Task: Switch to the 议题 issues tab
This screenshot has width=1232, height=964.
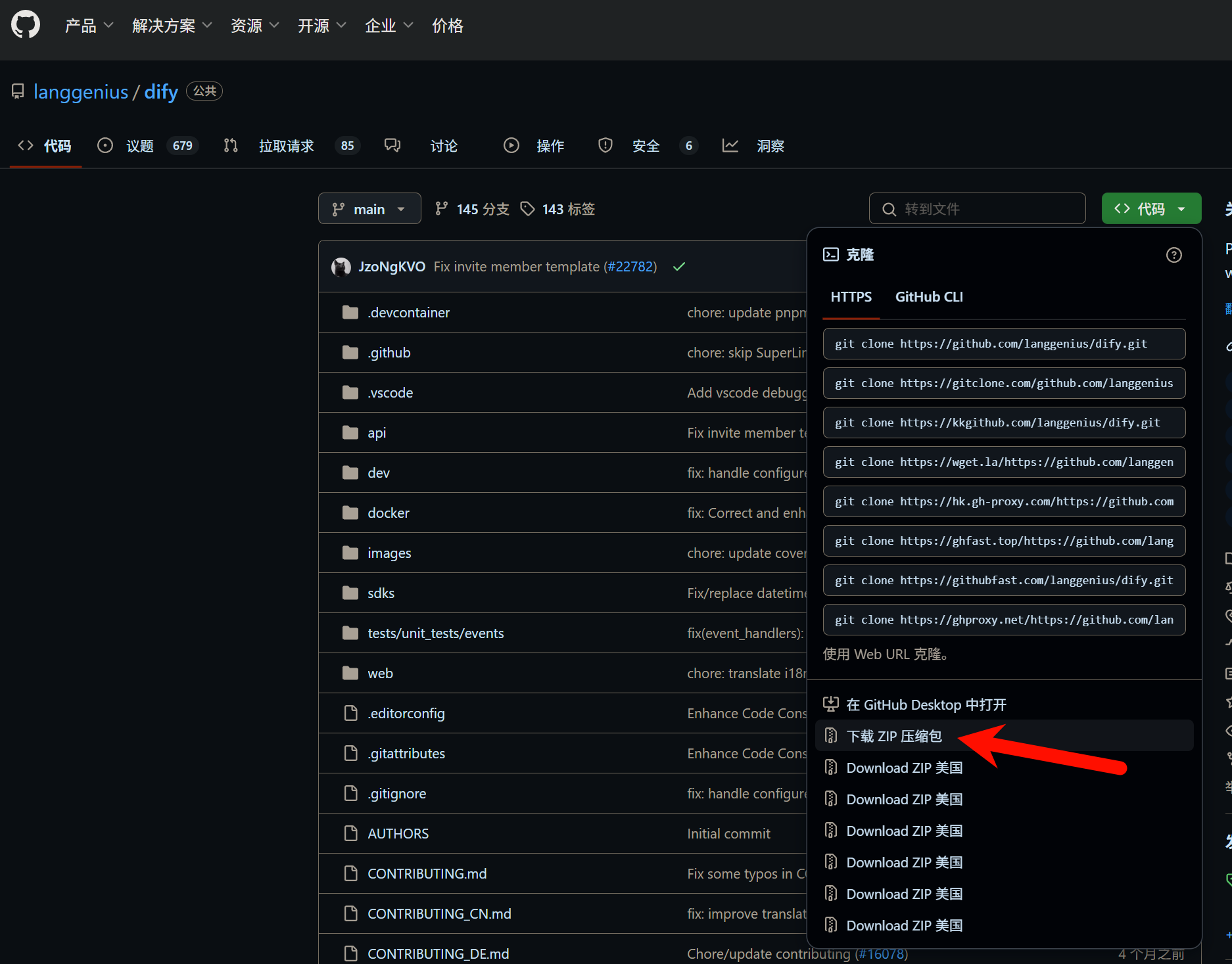Action: [x=147, y=146]
